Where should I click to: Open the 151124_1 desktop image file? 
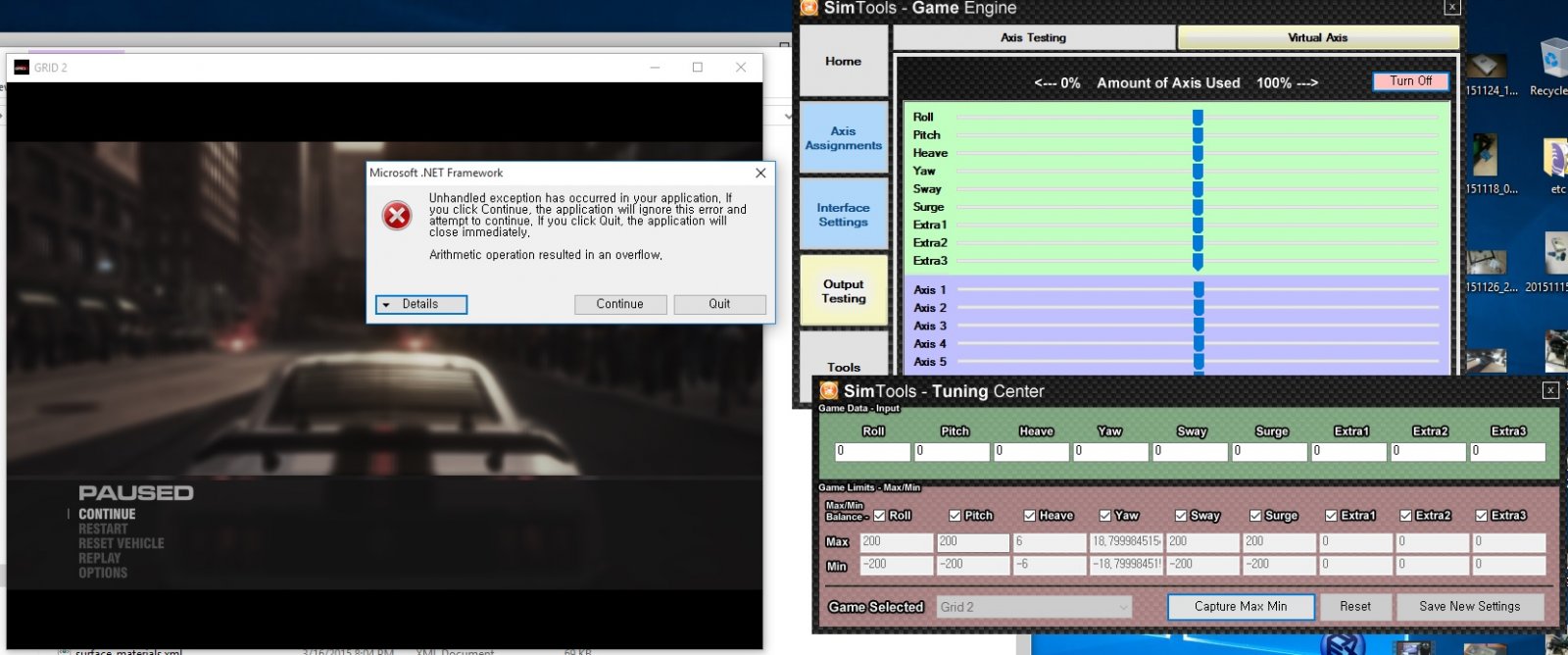coord(1487,67)
